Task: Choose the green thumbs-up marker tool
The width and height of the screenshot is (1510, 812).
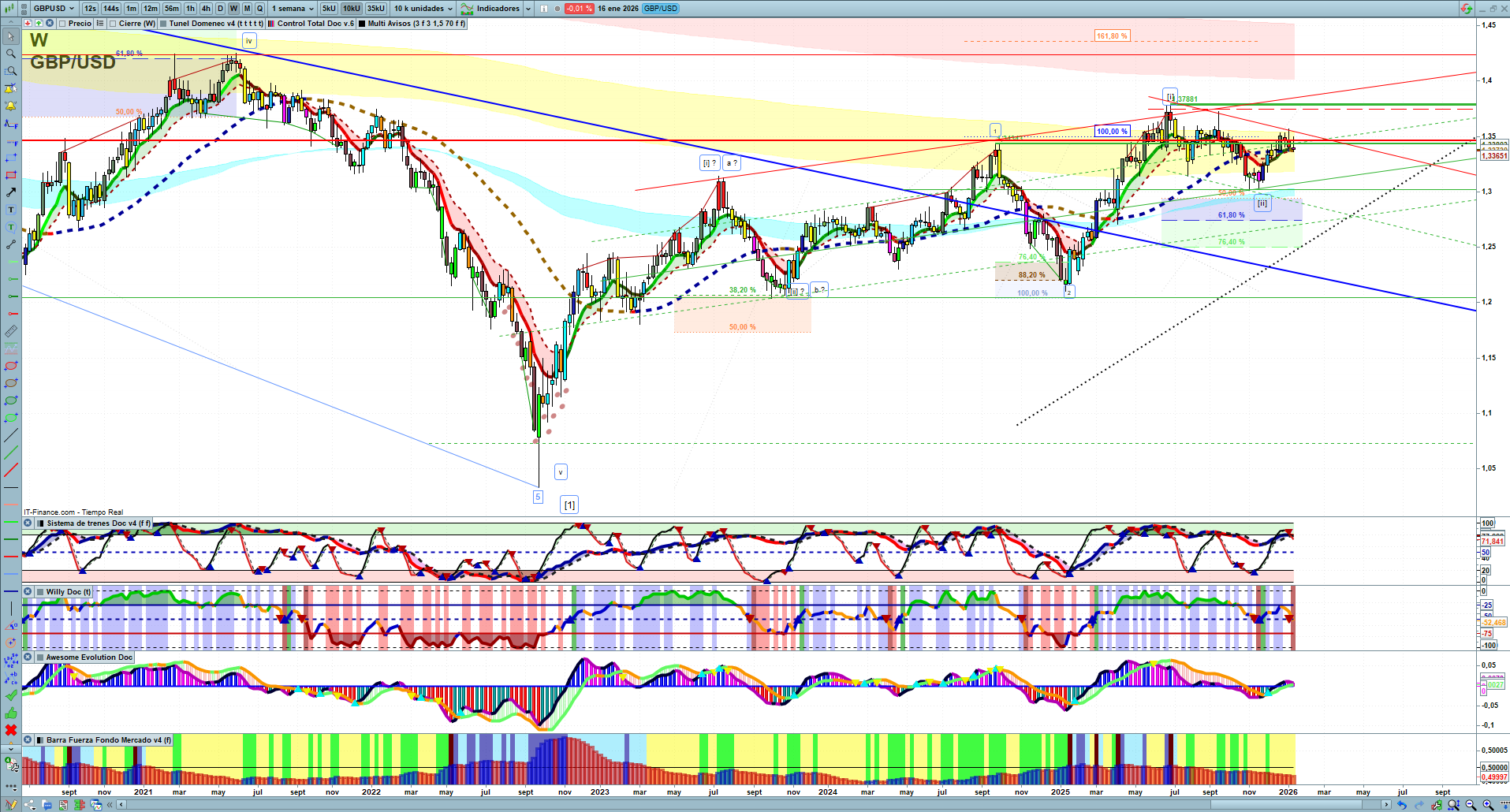Action: point(11,713)
